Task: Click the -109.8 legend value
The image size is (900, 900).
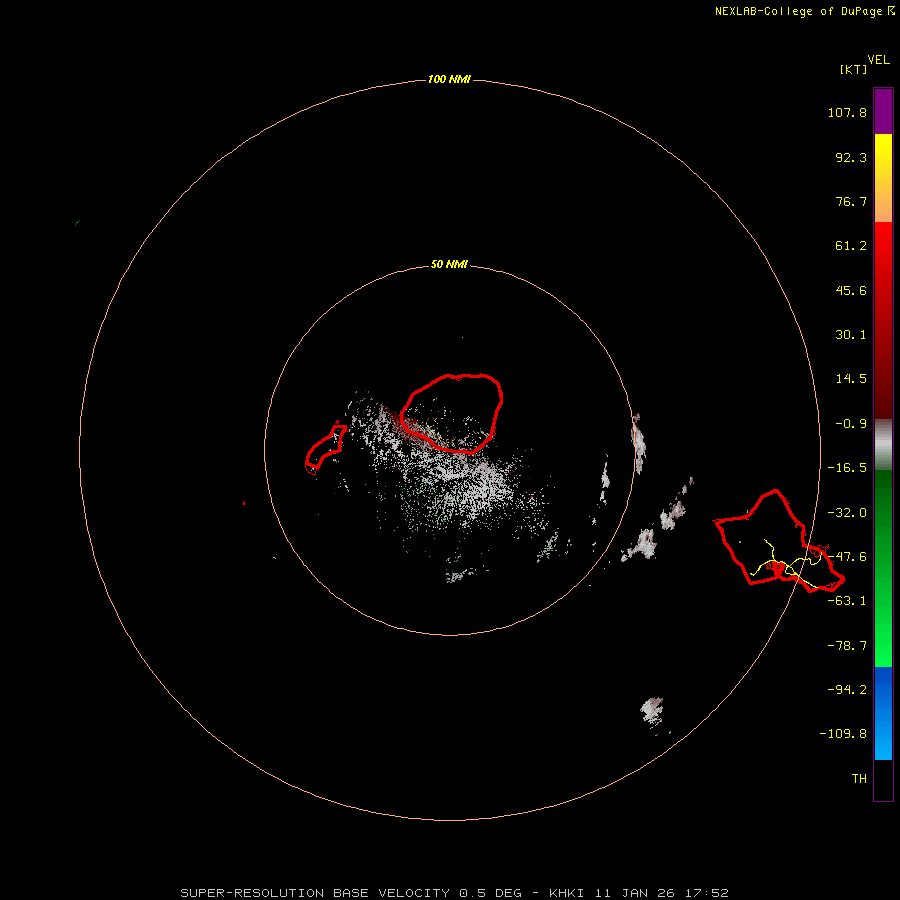Action: tap(843, 734)
